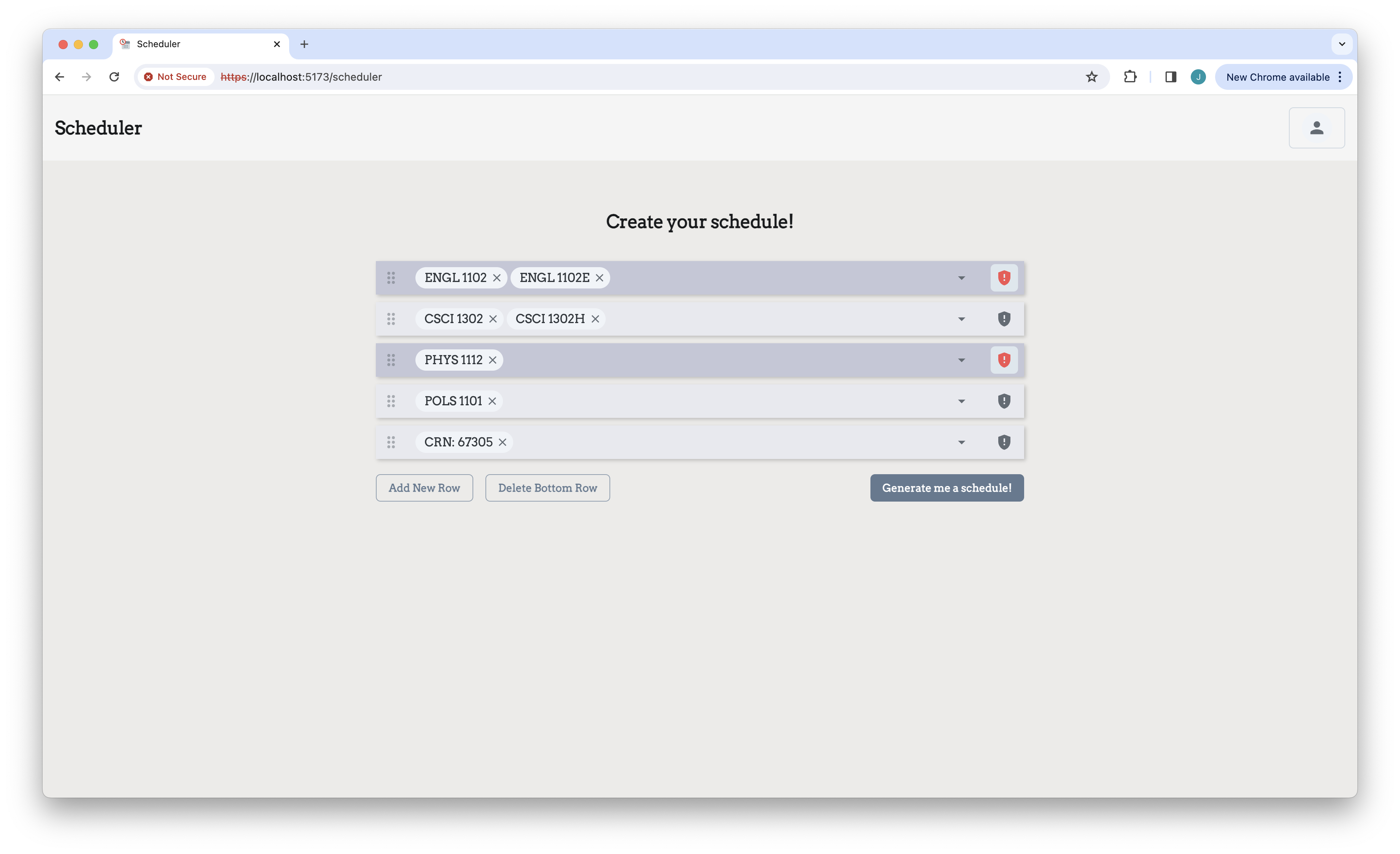The height and width of the screenshot is (854, 1400).
Task: Click Generate me a schedule! button
Action: coord(947,488)
